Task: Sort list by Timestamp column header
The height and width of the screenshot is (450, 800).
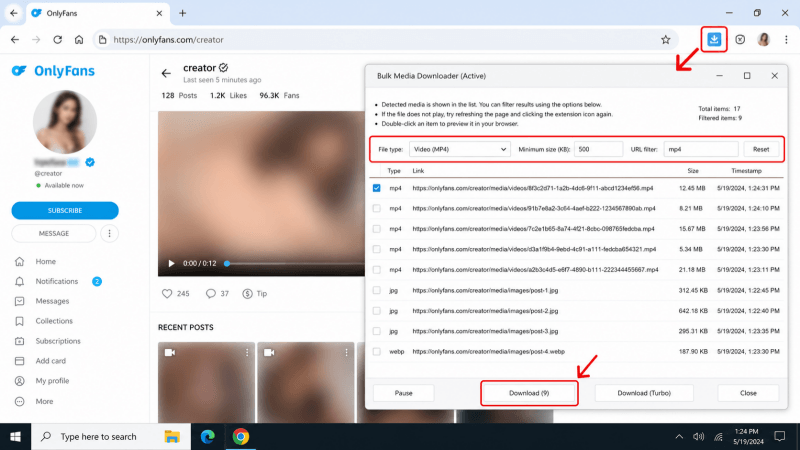Action: (x=746, y=171)
